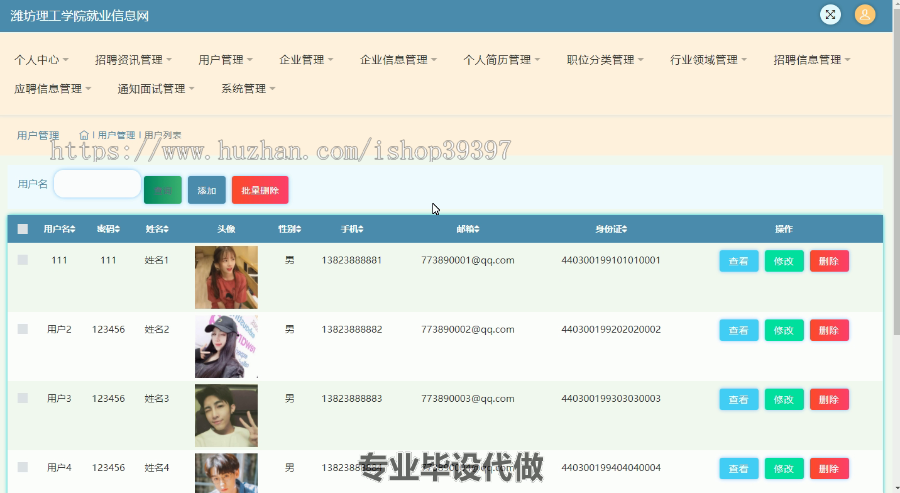Expand the 企业管理 dropdown menu
Image resolution: width=900 pixels, height=493 pixels.
point(306,60)
